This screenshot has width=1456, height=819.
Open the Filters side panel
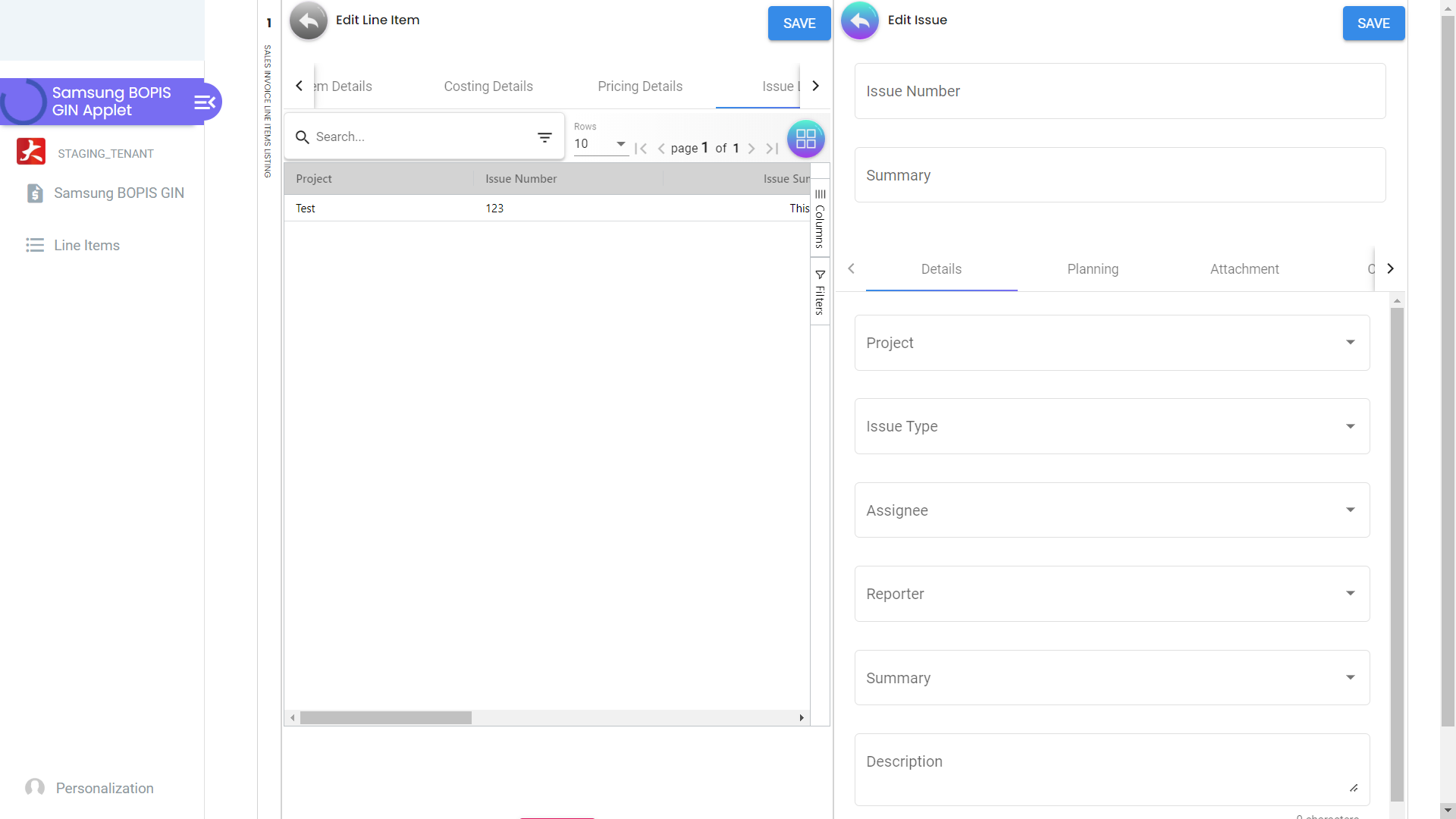point(820,292)
